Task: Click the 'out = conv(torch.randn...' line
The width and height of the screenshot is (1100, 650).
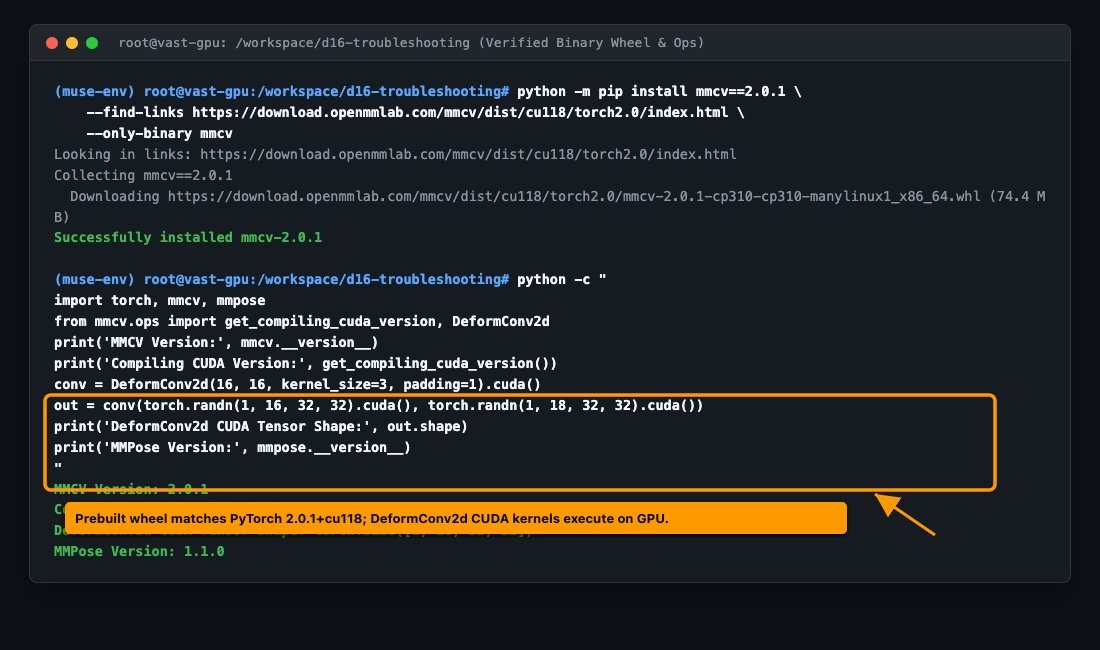Action: 378,405
